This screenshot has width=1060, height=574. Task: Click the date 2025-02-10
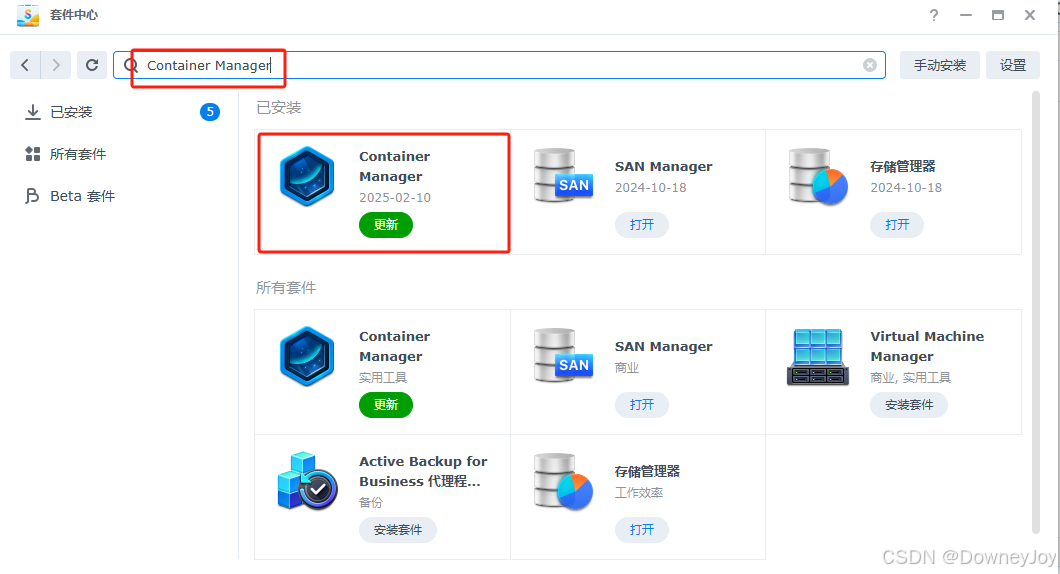coord(395,197)
